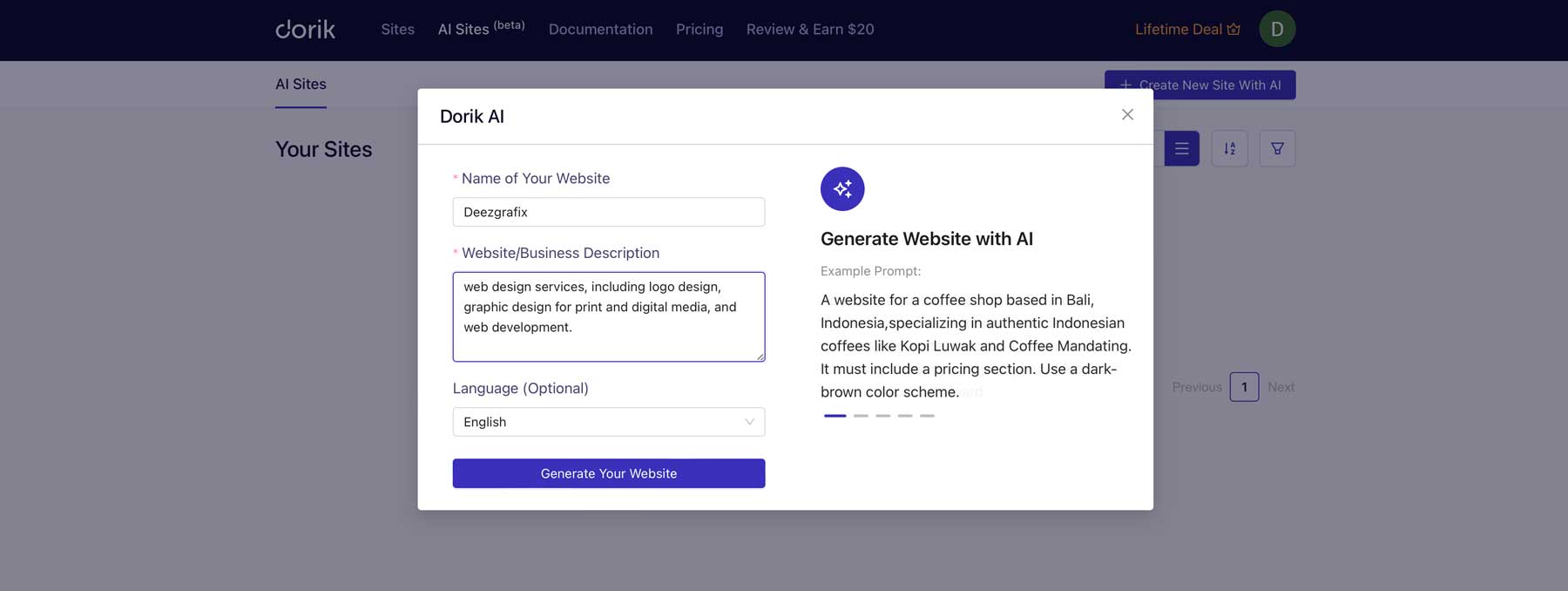
Task: Click the Your Sites heading
Action: pyautogui.click(x=324, y=149)
